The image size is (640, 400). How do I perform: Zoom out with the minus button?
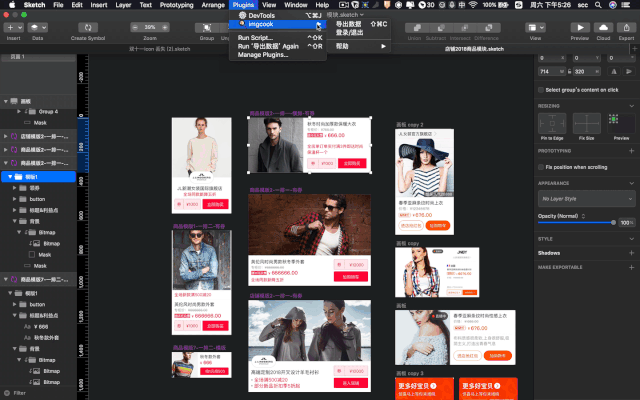click(136, 27)
